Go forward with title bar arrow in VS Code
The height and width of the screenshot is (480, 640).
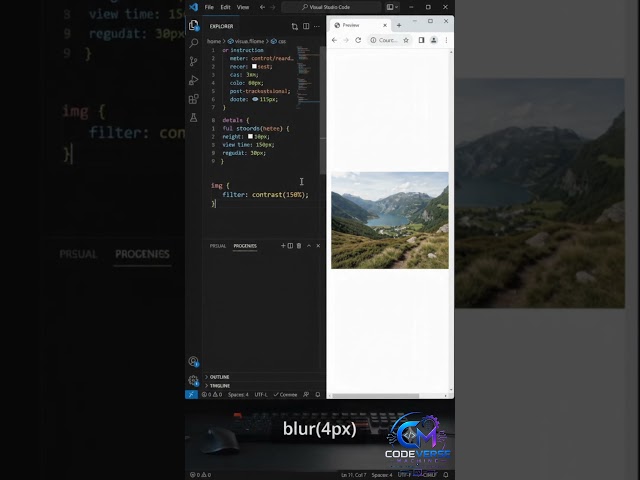273,7
